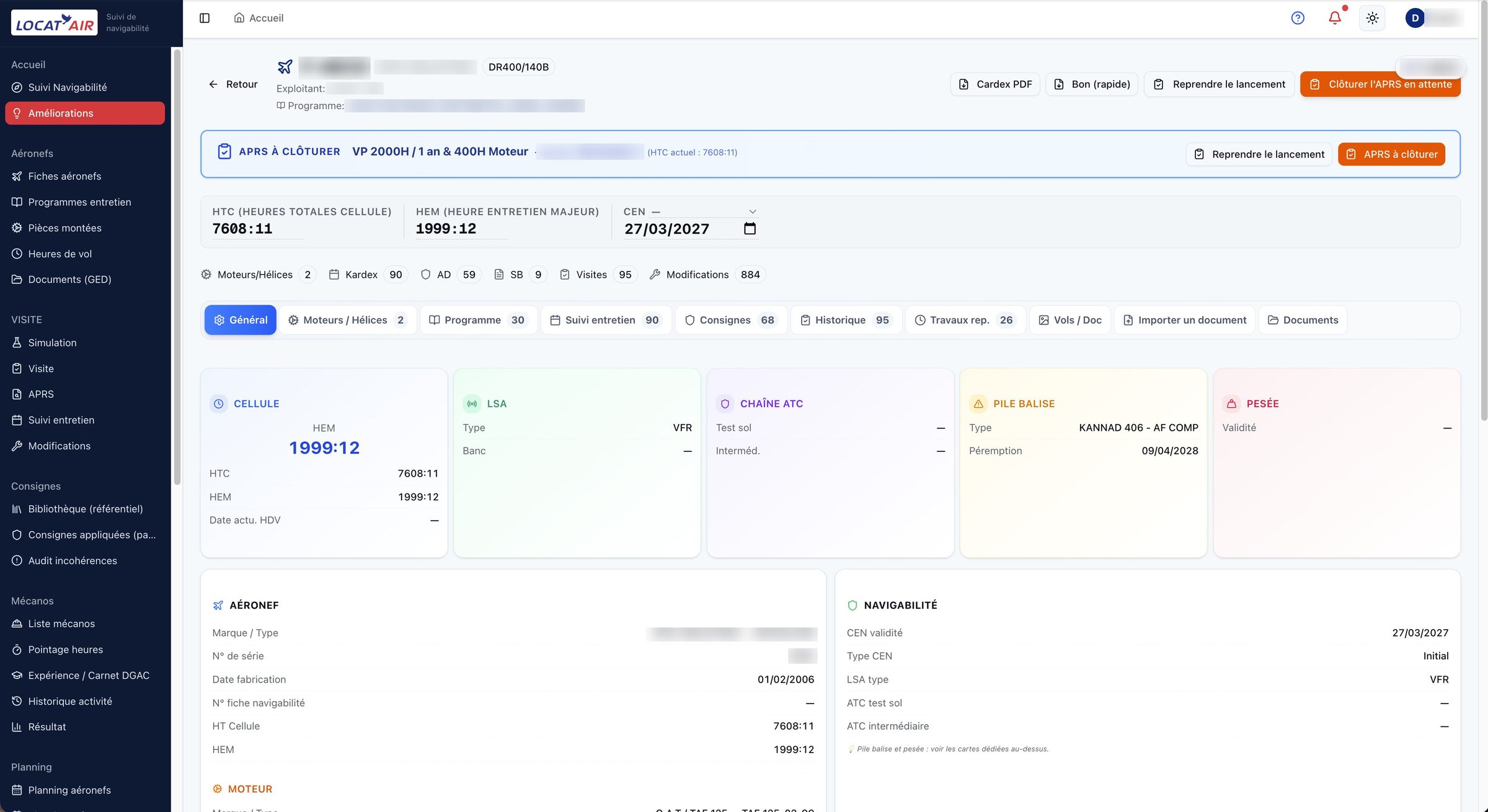Image resolution: width=1488 pixels, height=812 pixels.
Task: Open Pointage heures in sidebar
Action: (85, 649)
